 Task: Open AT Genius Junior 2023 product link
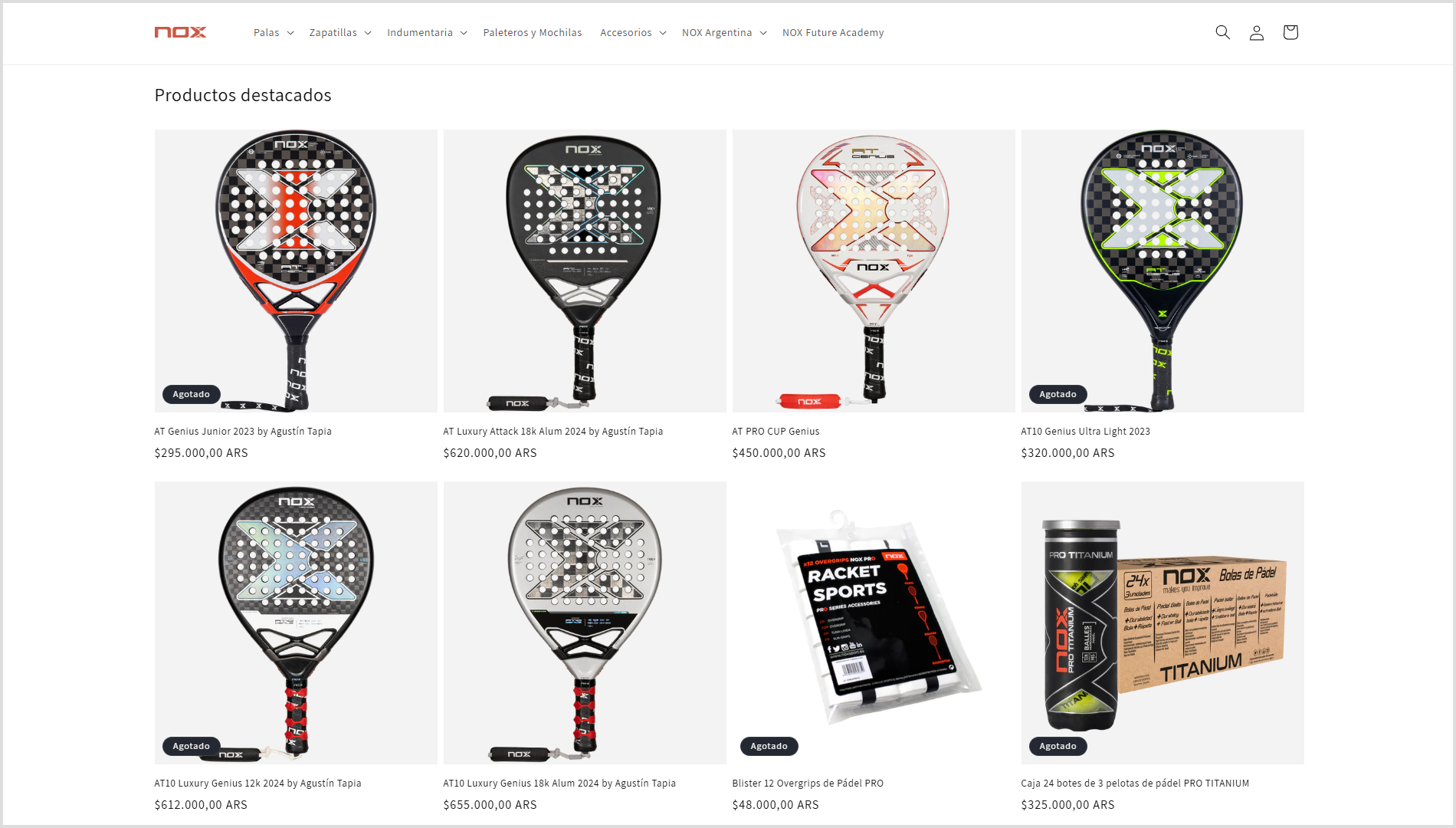click(x=243, y=432)
